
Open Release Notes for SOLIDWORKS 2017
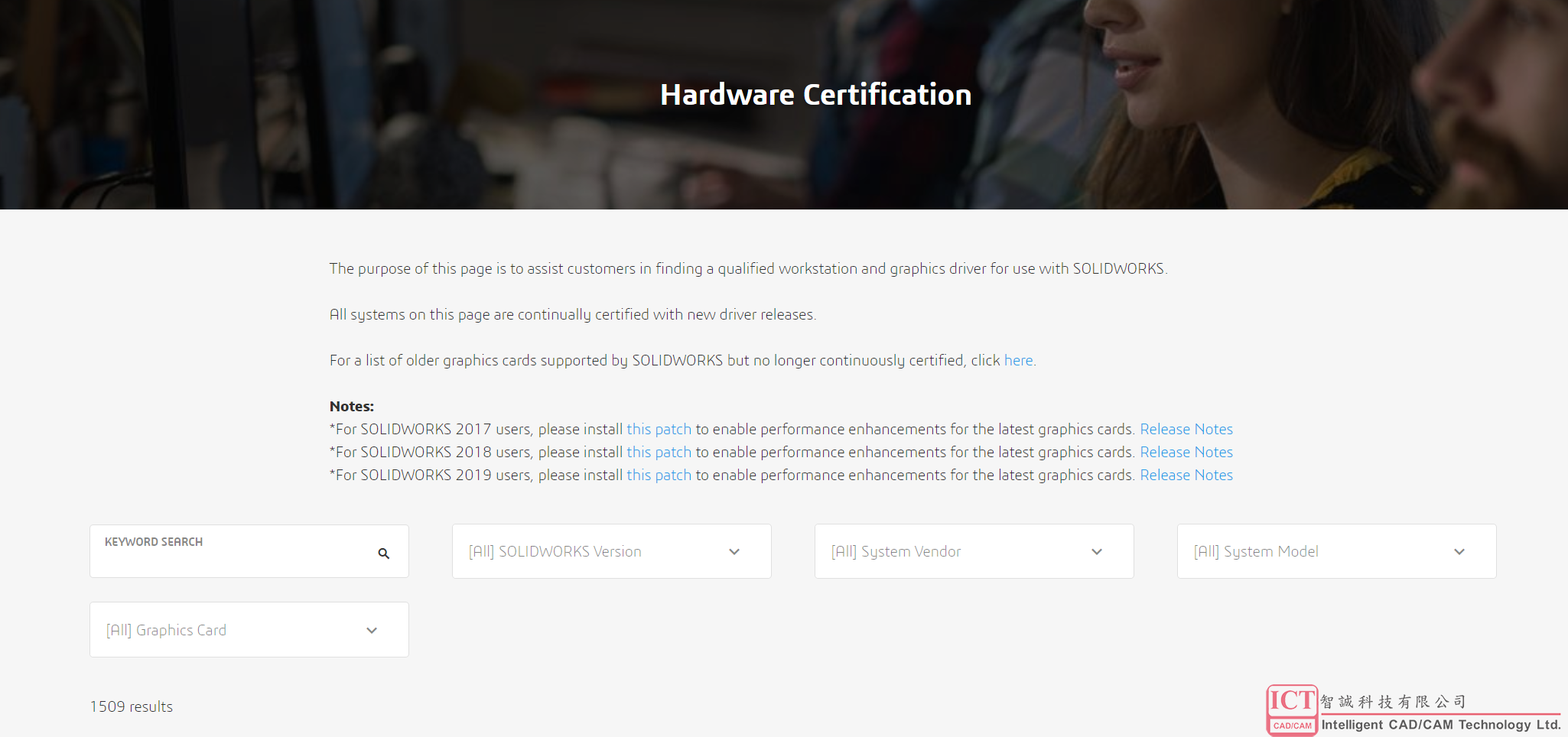[x=1186, y=429]
